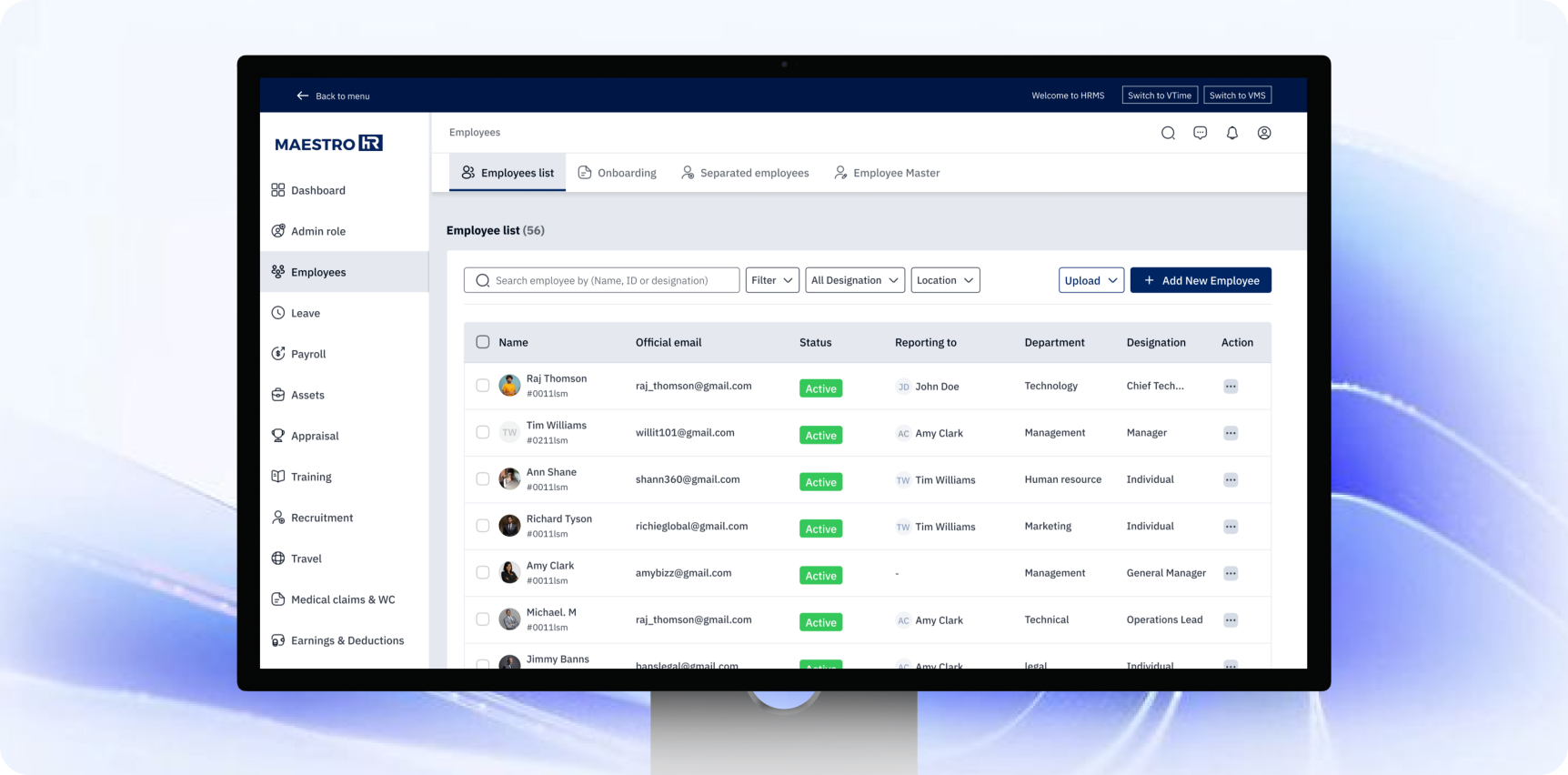The width and height of the screenshot is (1568, 775).
Task: Open action menu for Tim Williams
Action: click(x=1231, y=433)
